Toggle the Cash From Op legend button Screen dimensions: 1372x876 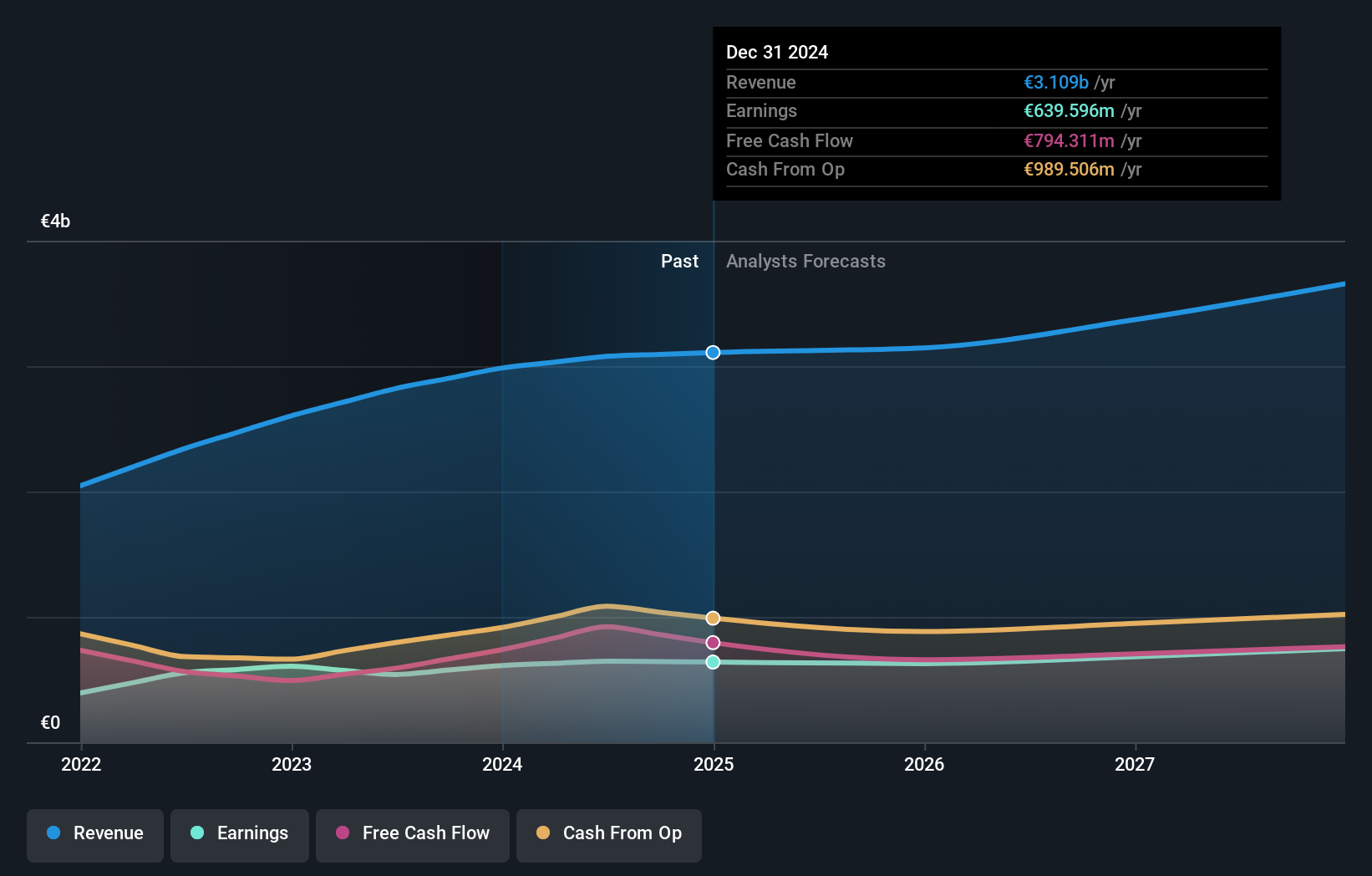(x=609, y=835)
